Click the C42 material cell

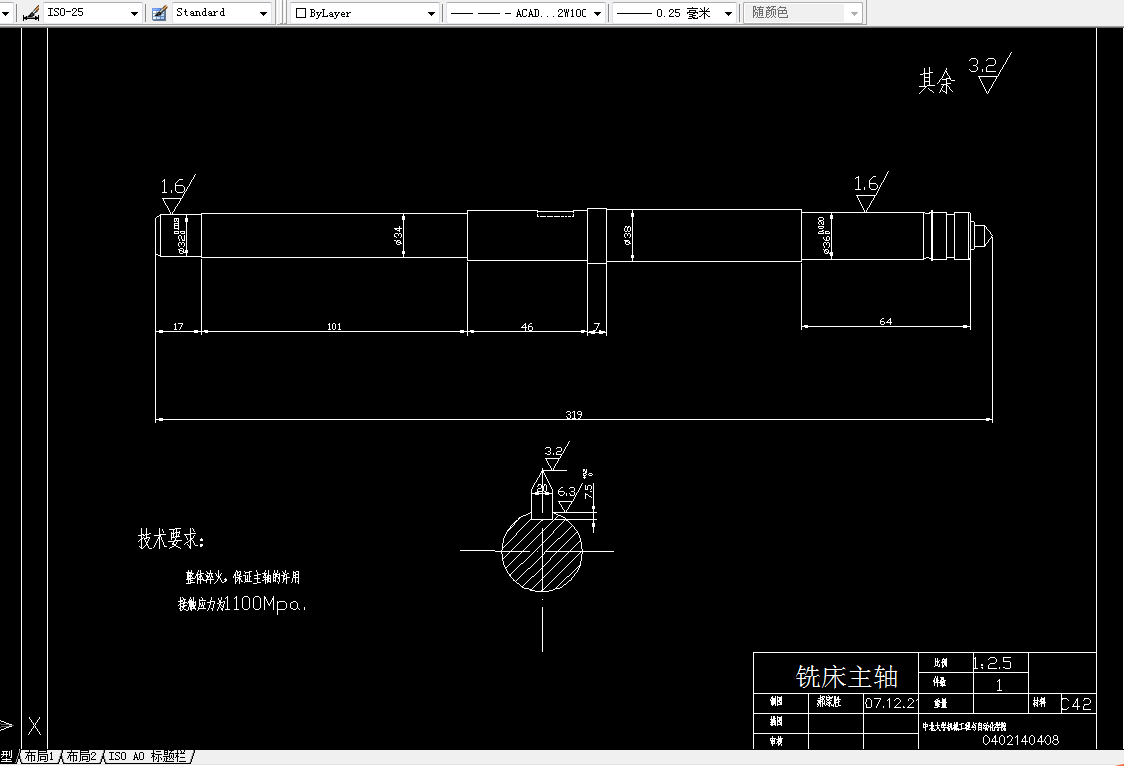(x=1076, y=704)
